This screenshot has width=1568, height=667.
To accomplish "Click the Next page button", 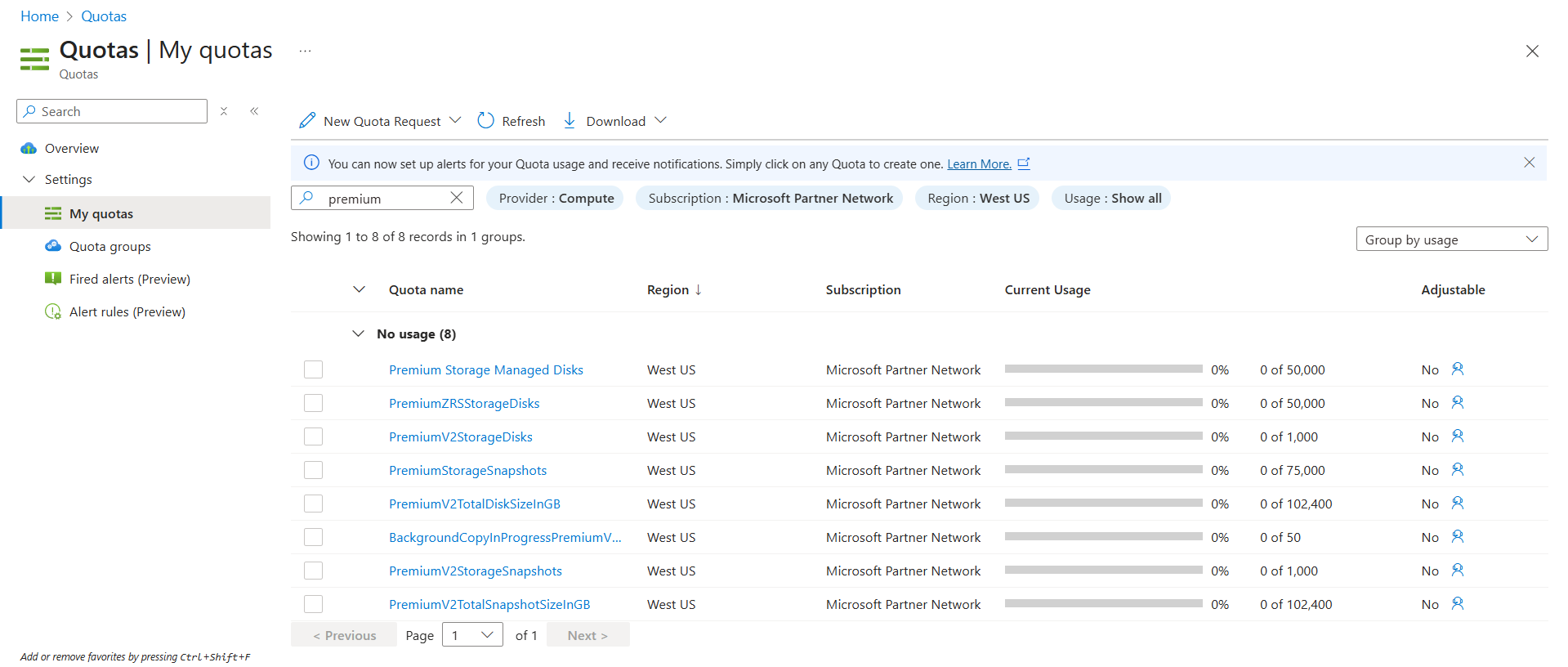I will [x=587, y=635].
